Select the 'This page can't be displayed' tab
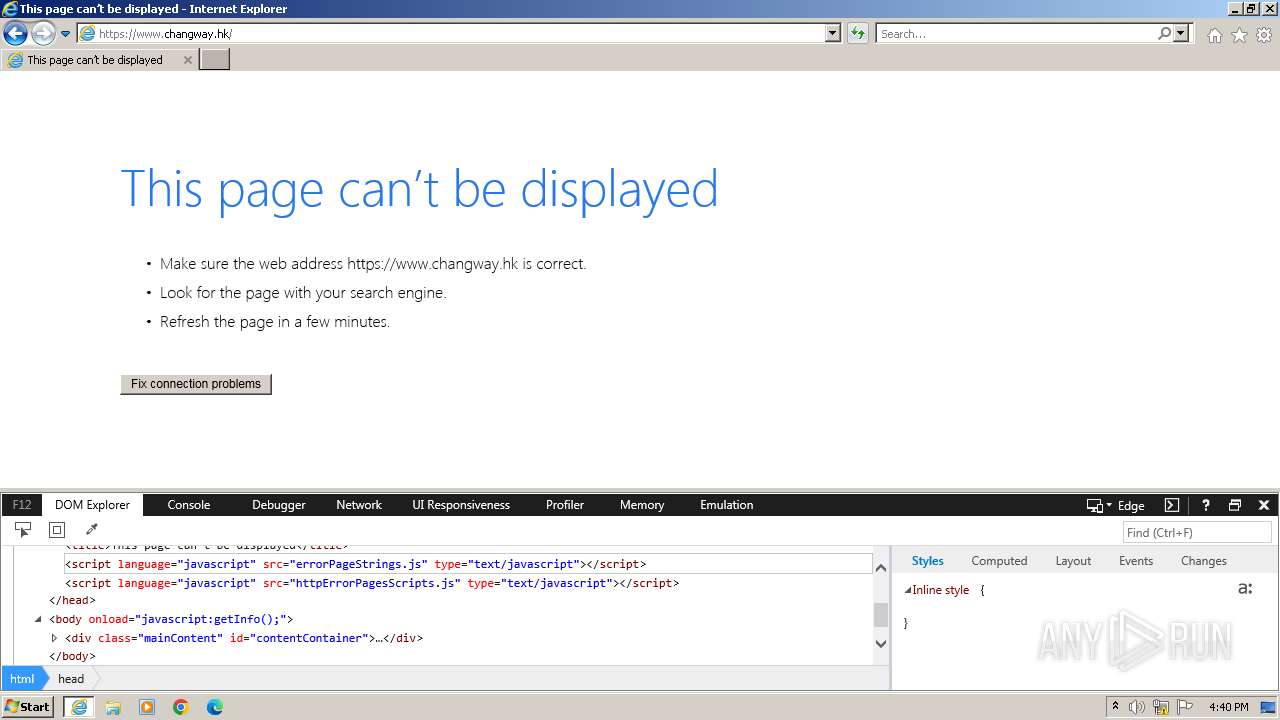 99,60
